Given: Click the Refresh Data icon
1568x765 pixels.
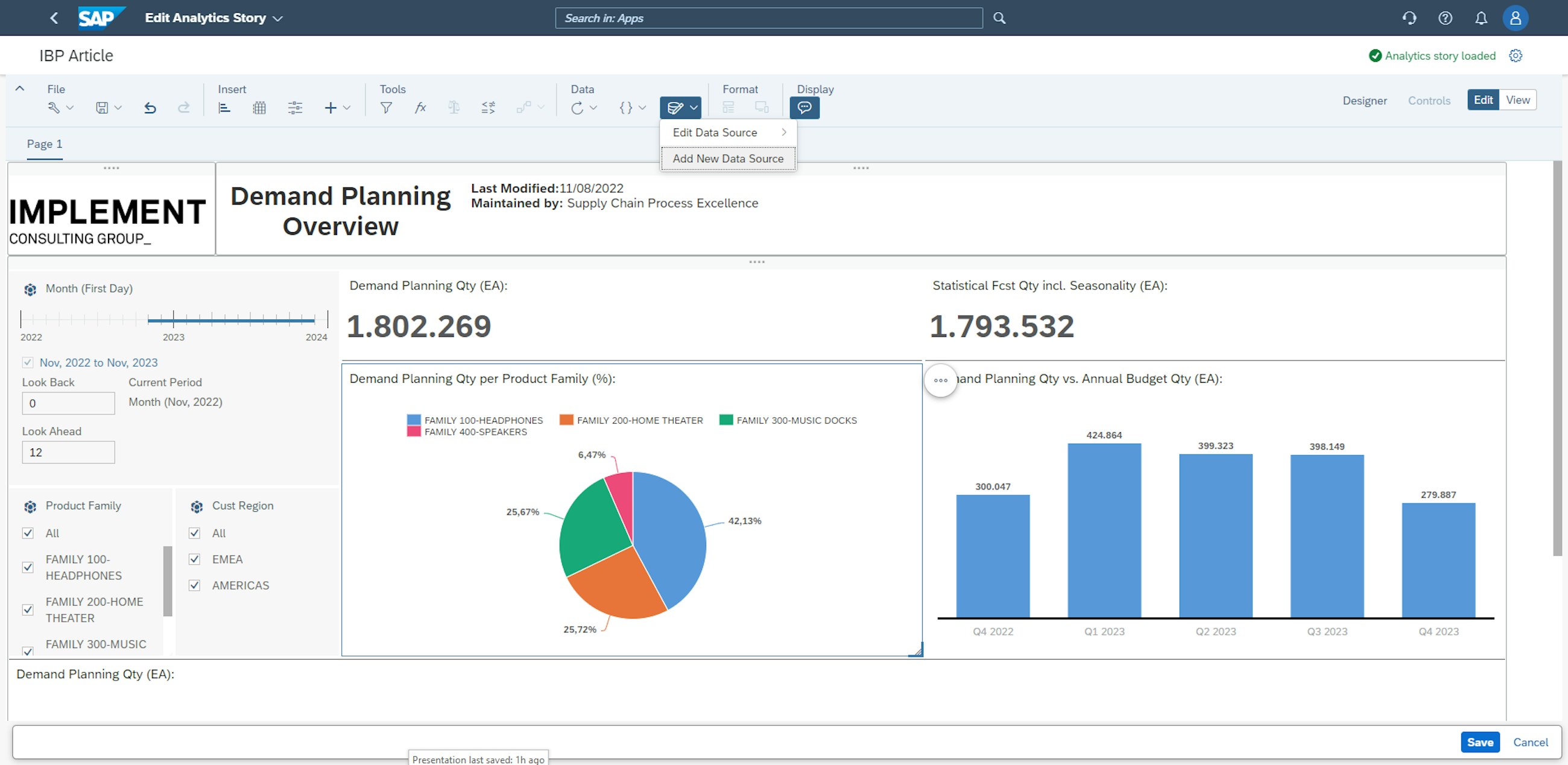Looking at the screenshot, I should click(x=577, y=107).
